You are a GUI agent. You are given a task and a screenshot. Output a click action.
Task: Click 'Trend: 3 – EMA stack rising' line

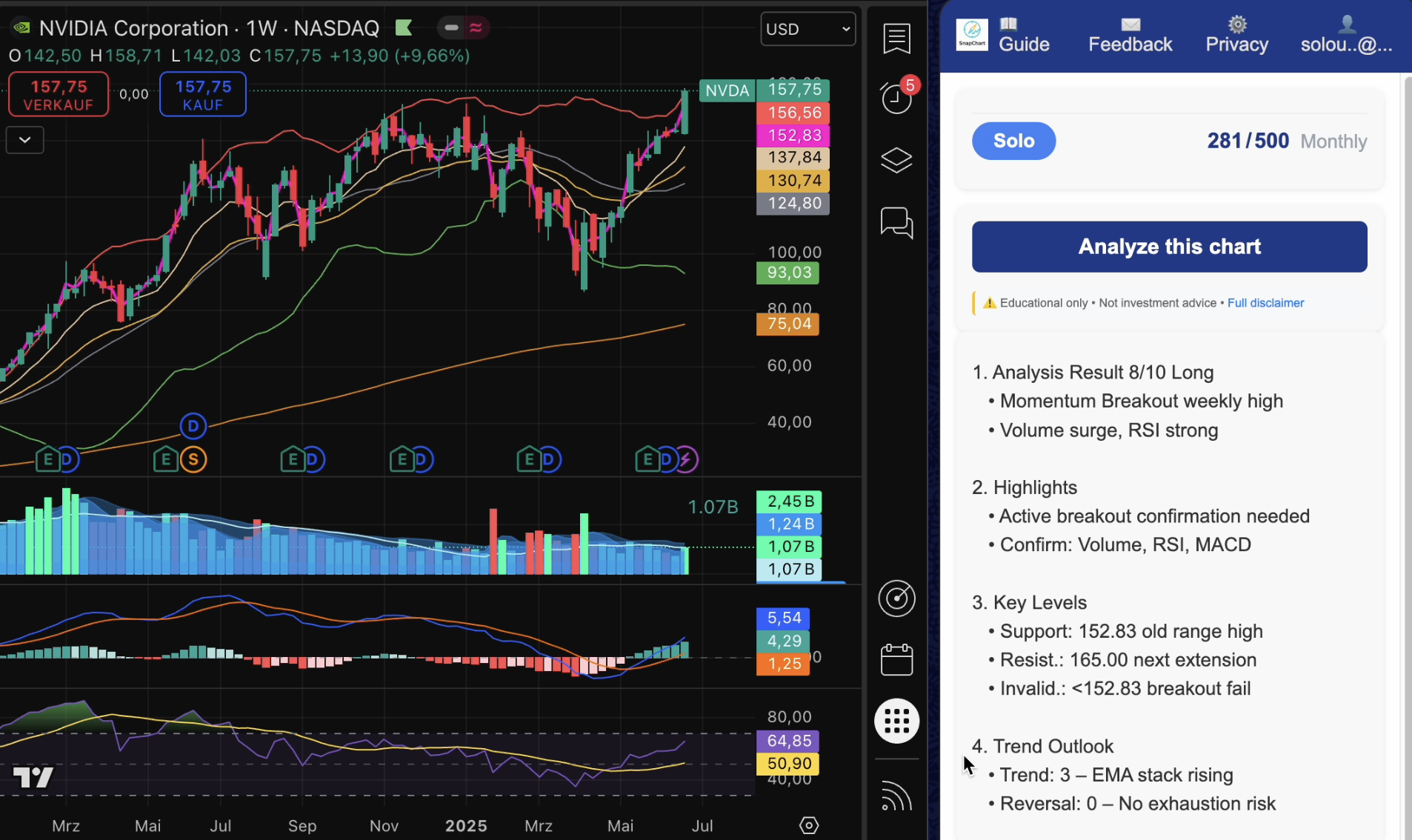coord(1116,775)
